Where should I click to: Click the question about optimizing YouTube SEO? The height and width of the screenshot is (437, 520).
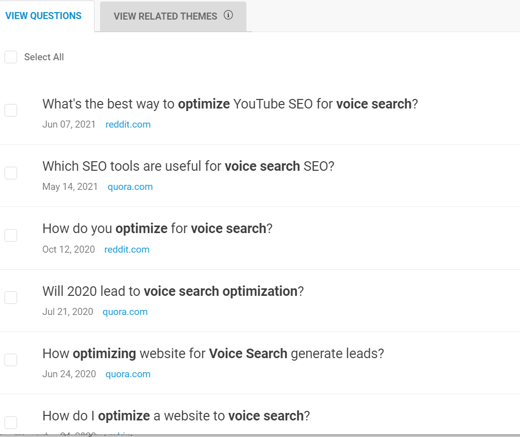[x=230, y=104]
